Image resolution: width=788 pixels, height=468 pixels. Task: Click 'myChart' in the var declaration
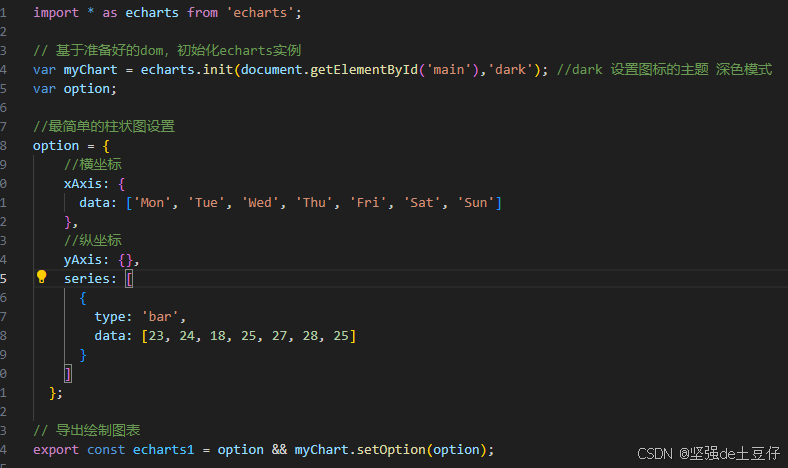pyautogui.click(x=90, y=69)
